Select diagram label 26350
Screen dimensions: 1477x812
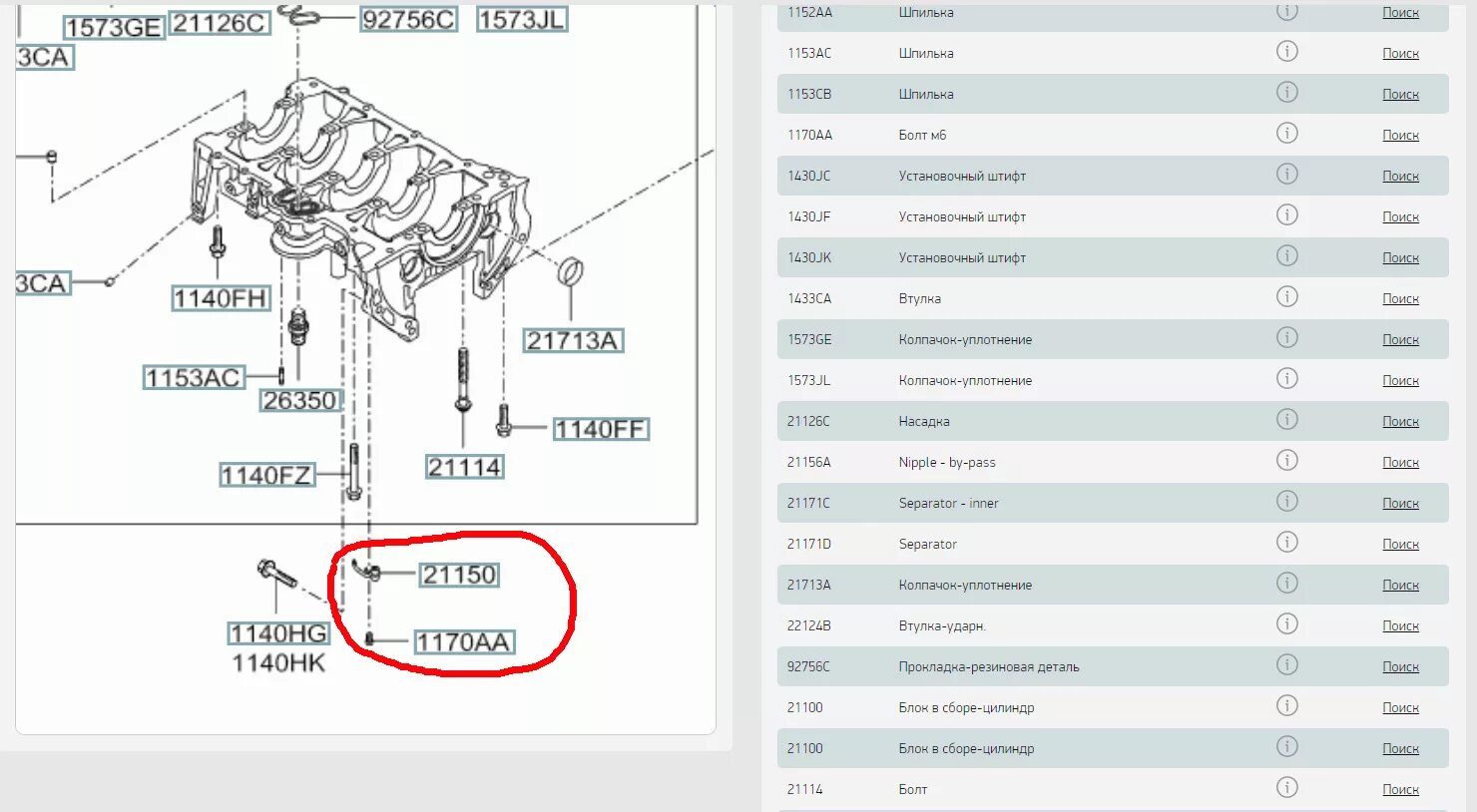click(300, 400)
